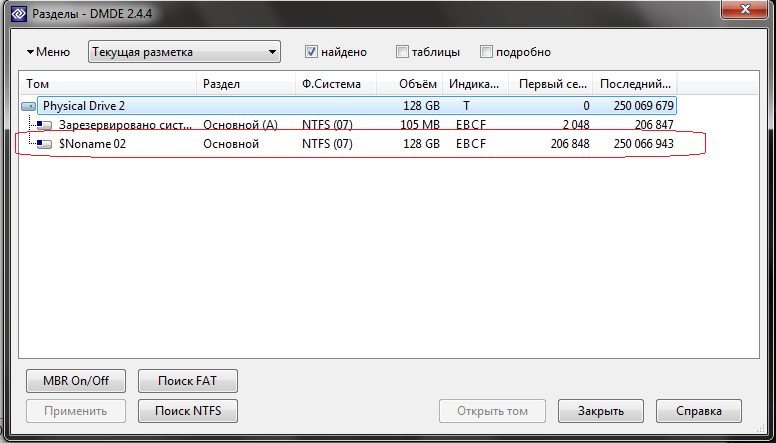Click the Открыть том button
The image size is (776, 443).
click(492, 411)
